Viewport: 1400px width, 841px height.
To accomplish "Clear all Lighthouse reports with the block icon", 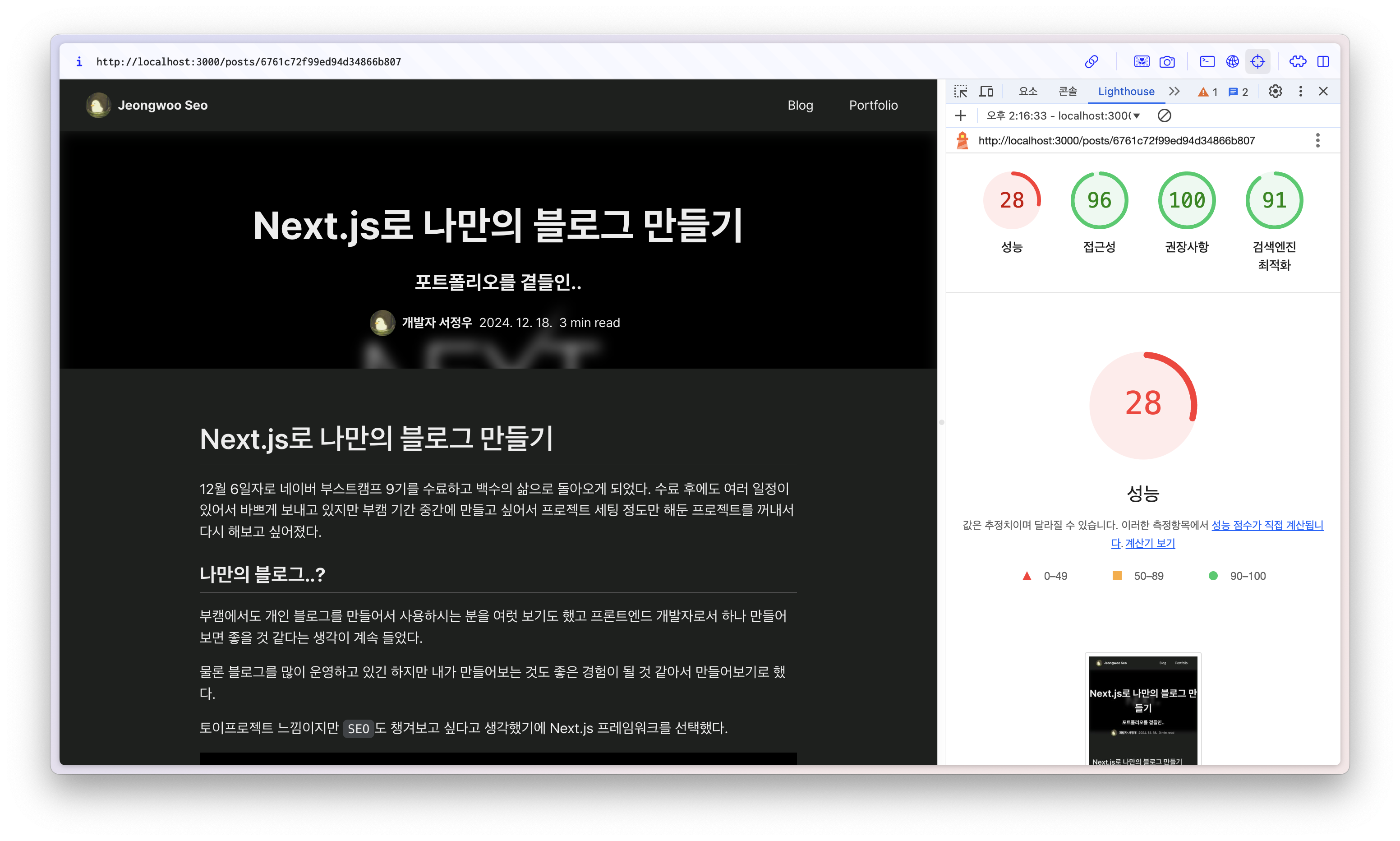I will [1165, 116].
